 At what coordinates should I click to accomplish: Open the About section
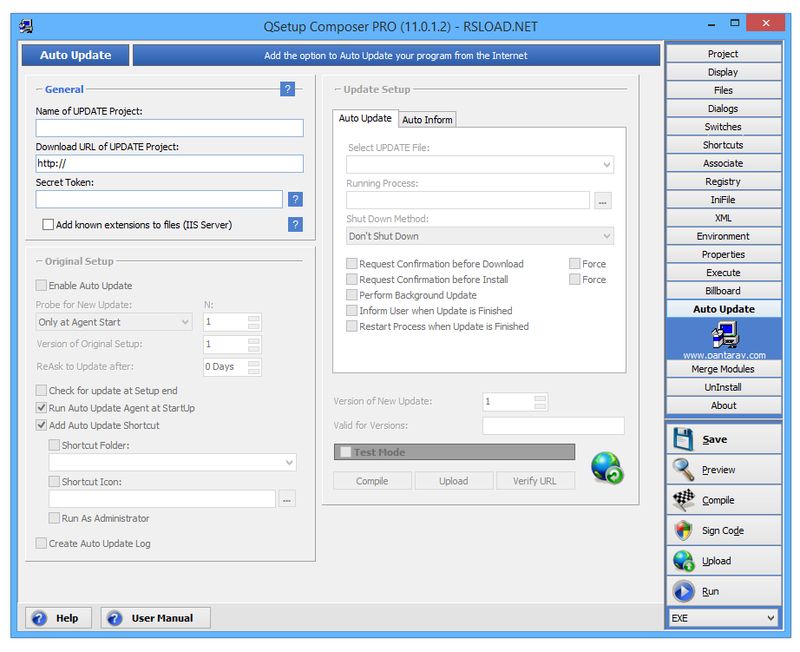tap(723, 406)
